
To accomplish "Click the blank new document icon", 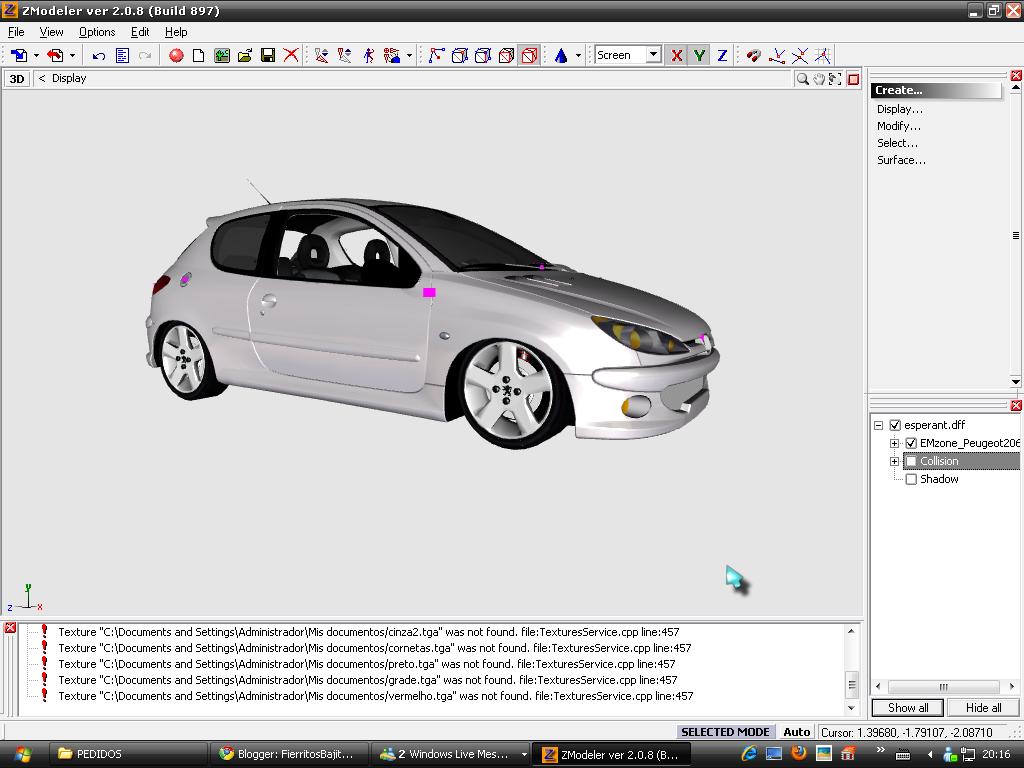I will (199, 56).
